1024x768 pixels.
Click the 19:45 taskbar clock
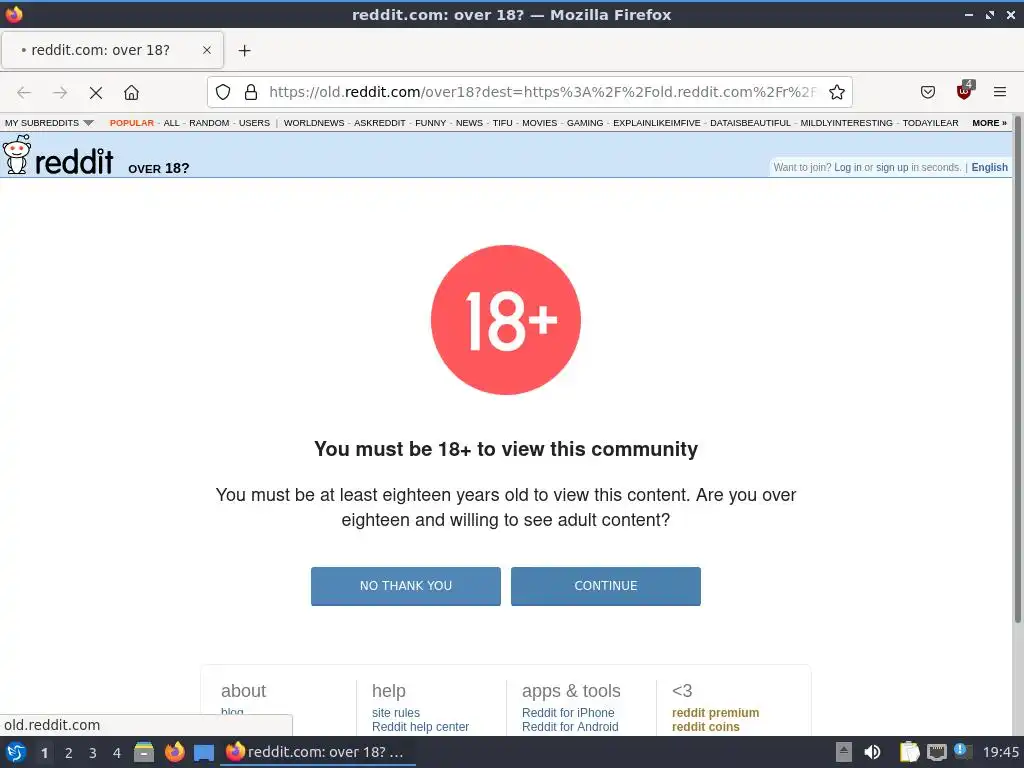click(1000, 752)
